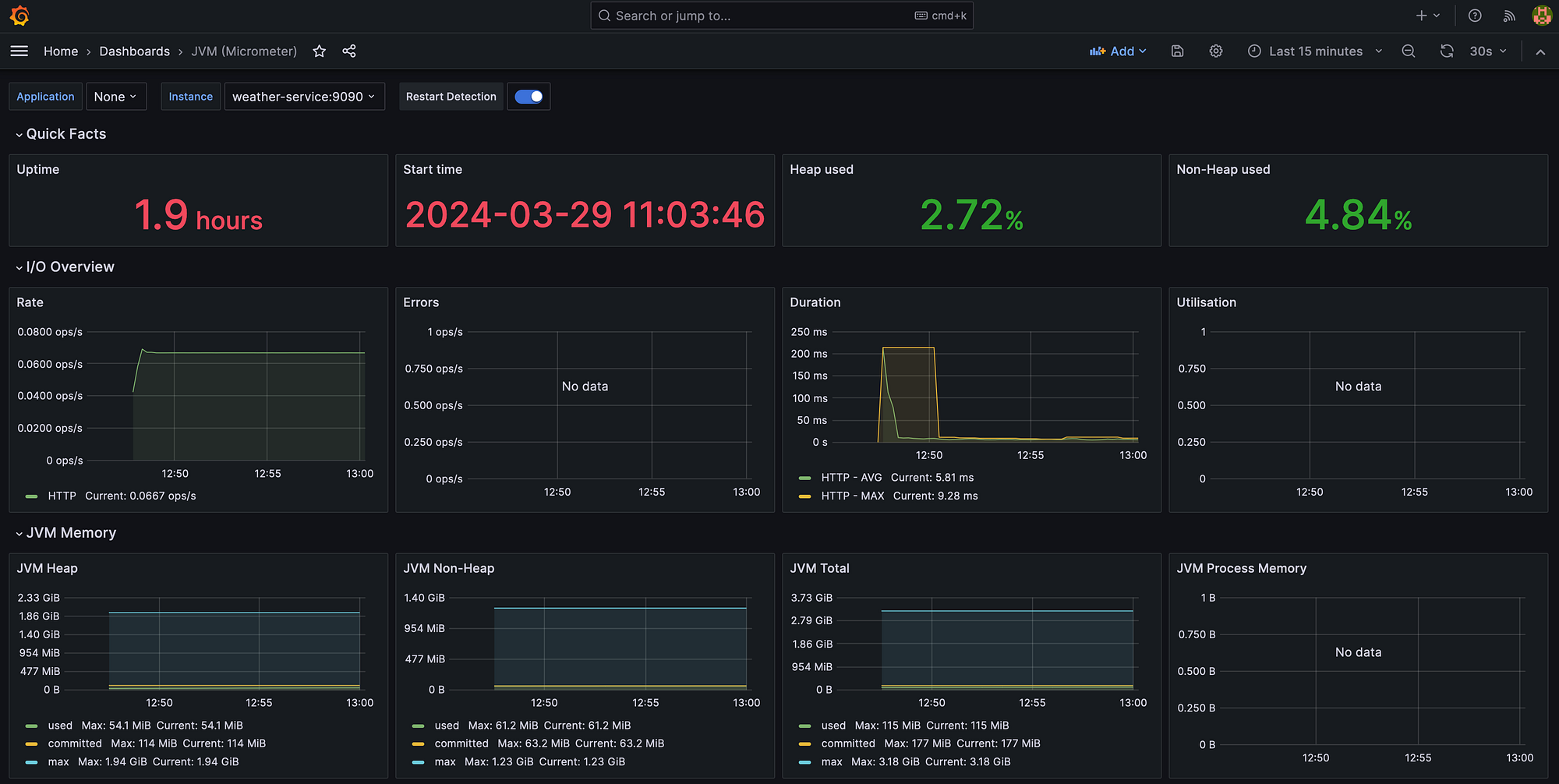Open the help question mark icon

tap(1475, 16)
